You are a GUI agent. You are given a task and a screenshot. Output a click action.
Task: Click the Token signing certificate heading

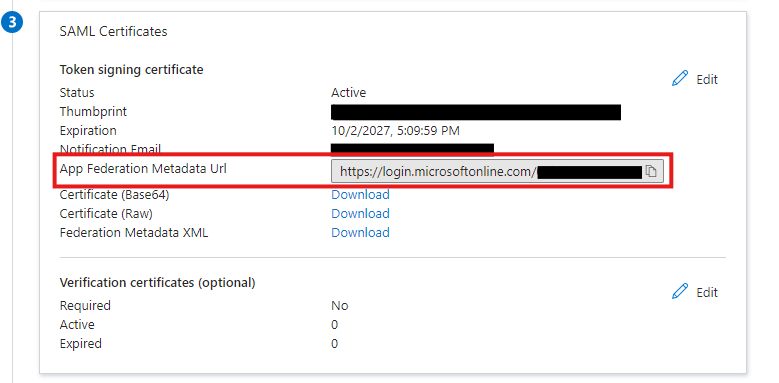(x=132, y=70)
